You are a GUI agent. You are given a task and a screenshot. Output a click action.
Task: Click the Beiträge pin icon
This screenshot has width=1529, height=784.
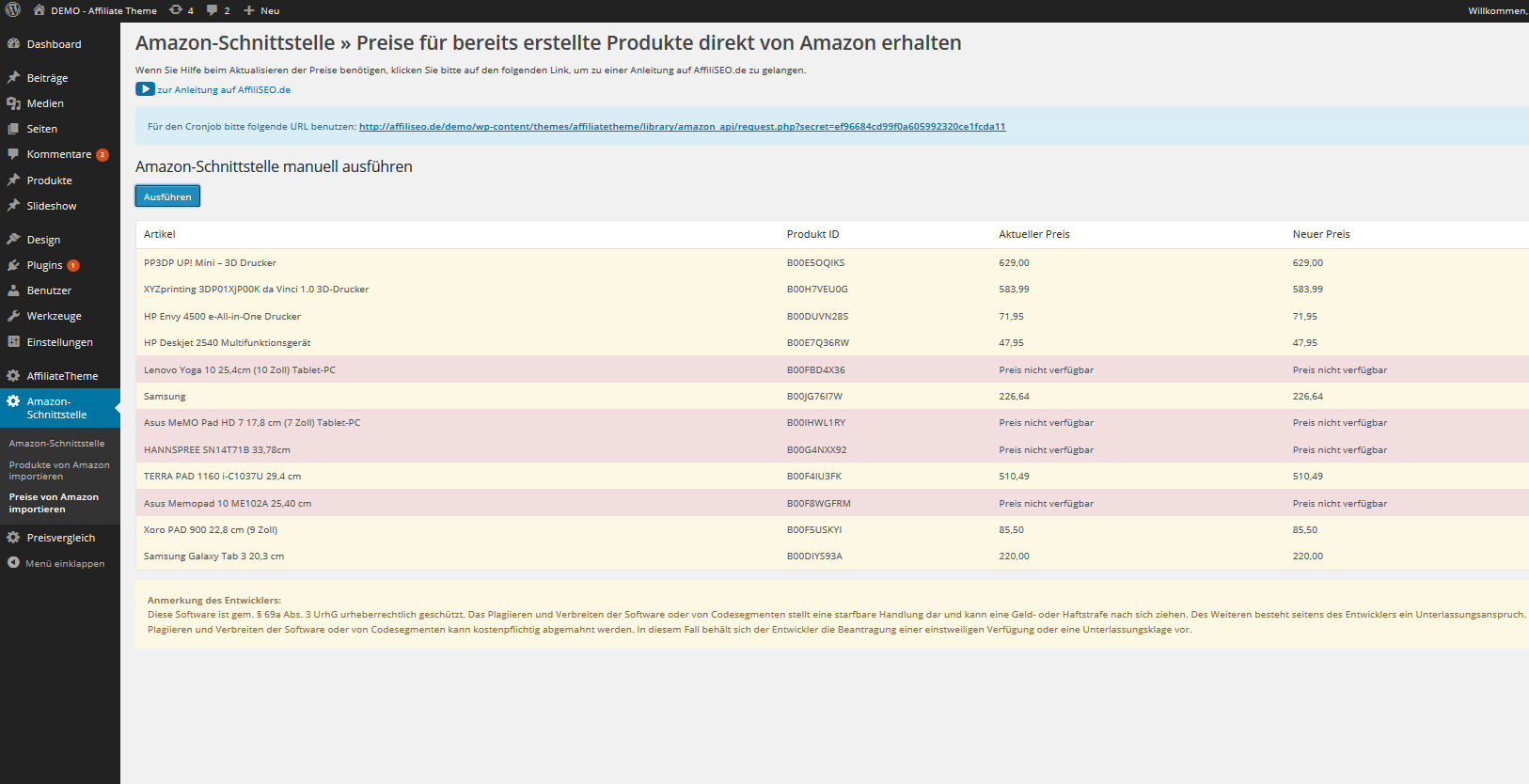pos(13,77)
